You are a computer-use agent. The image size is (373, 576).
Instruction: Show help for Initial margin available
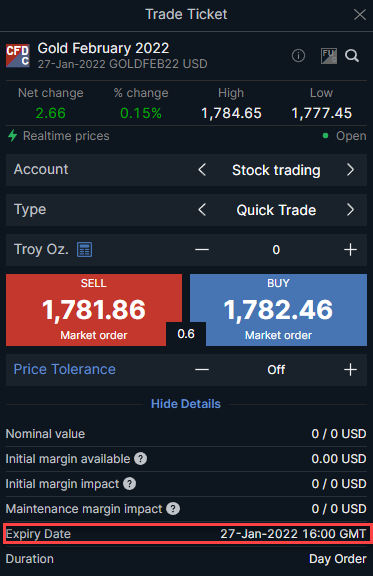140,459
